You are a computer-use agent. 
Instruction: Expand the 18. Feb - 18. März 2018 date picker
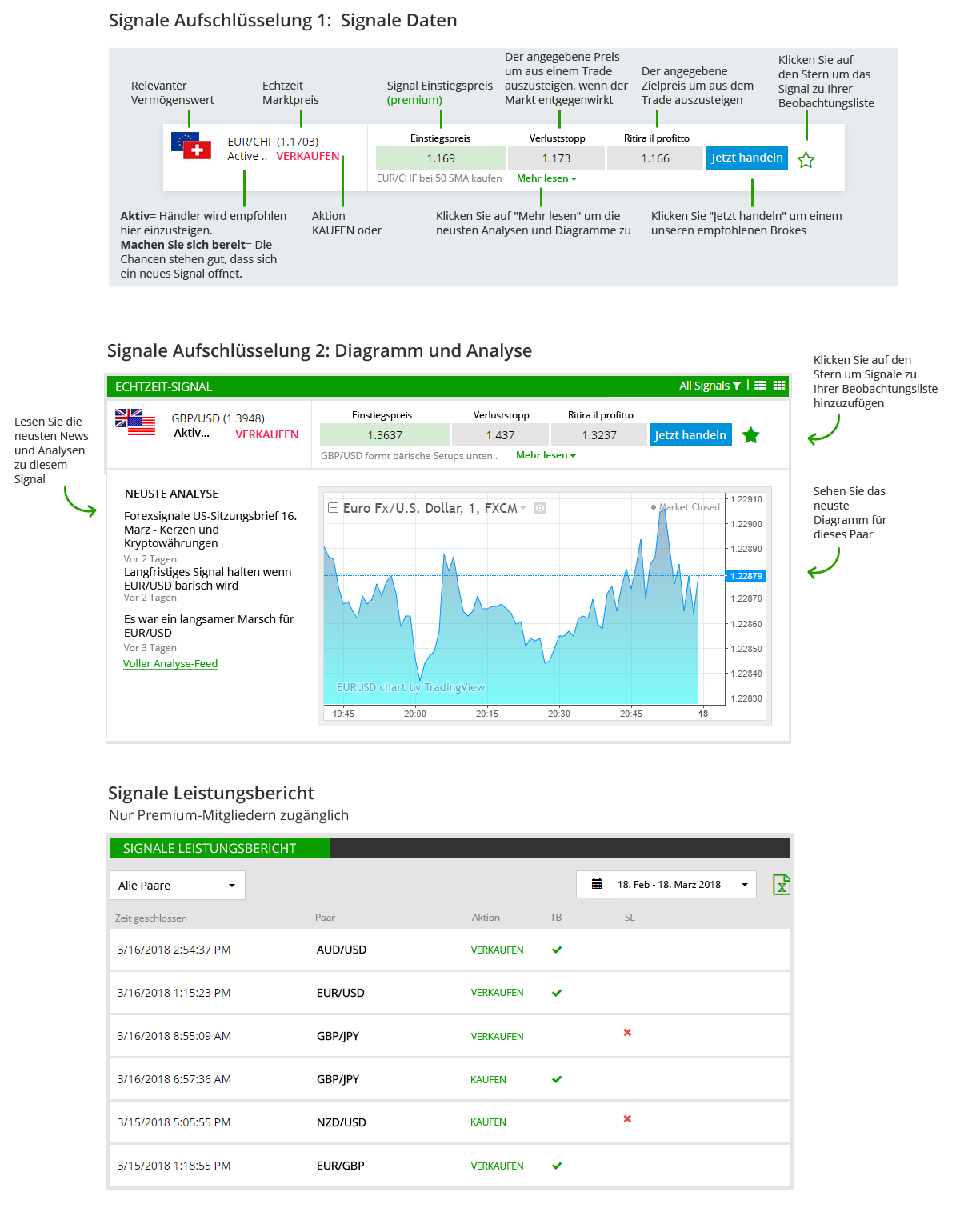click(x=744, y=885)
